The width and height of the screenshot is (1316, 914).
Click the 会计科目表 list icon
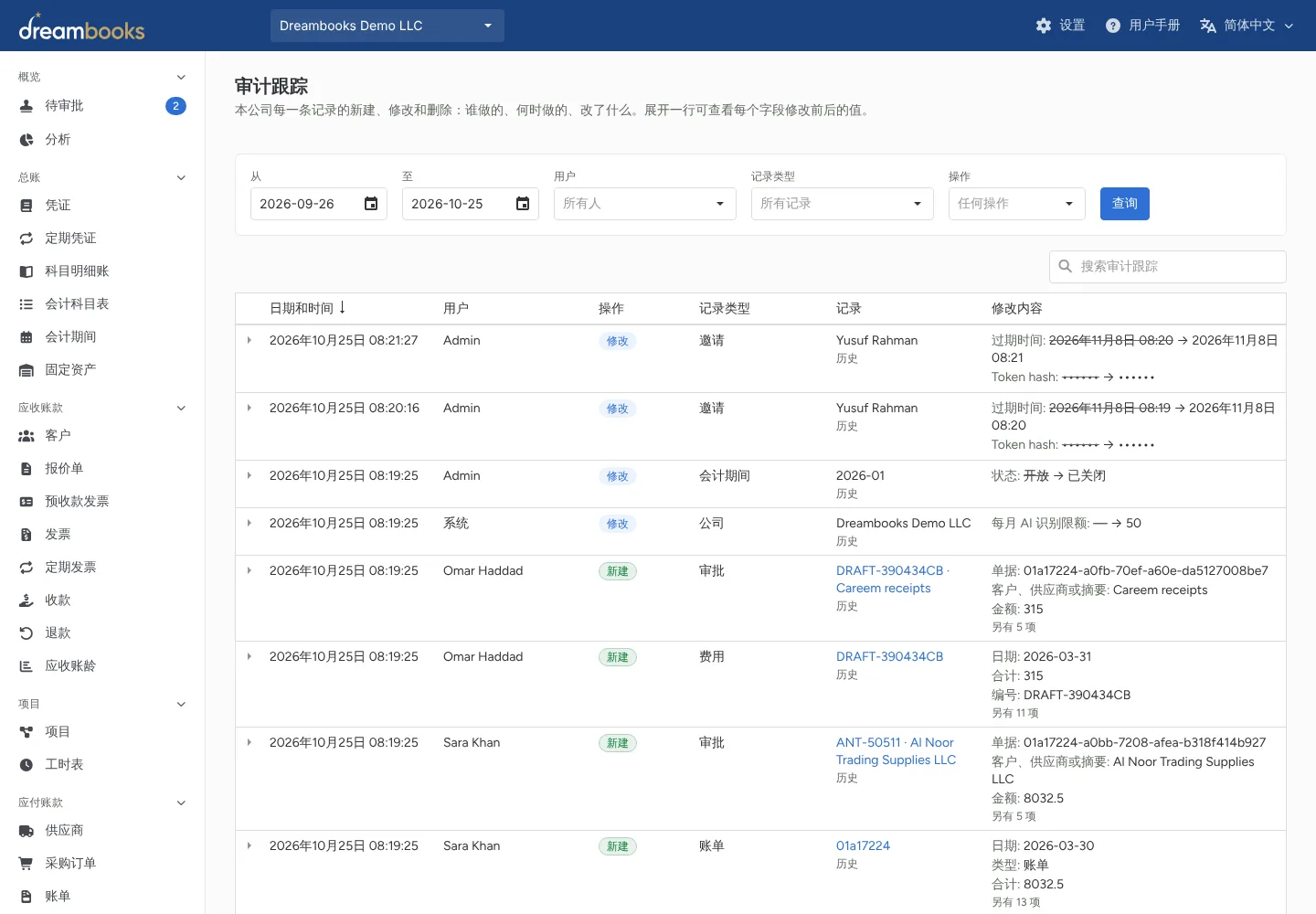coord(27,304)
